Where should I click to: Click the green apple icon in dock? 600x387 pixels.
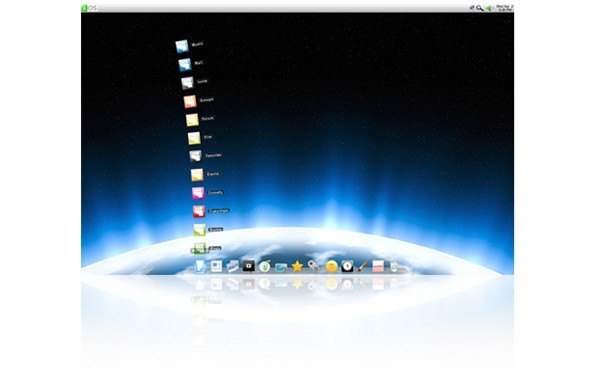(265, 266)
